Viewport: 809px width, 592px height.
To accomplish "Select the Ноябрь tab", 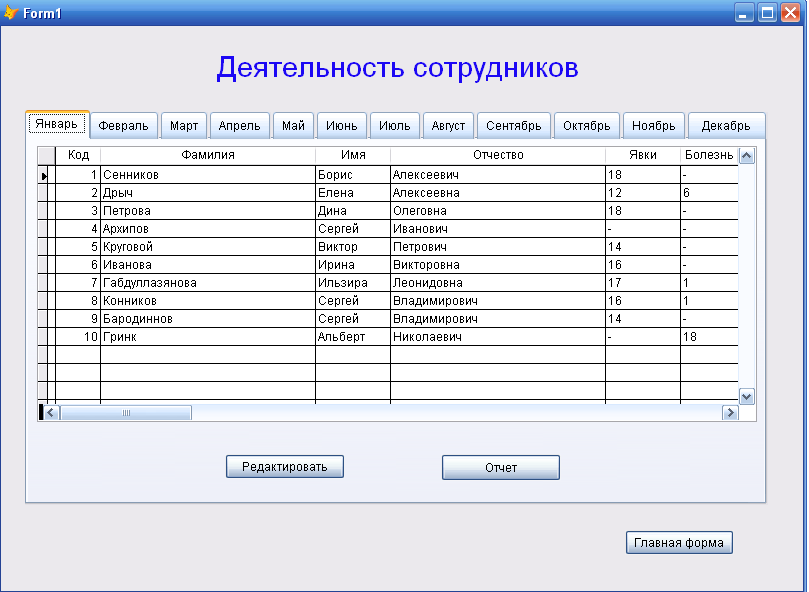I will click(654, 125).
